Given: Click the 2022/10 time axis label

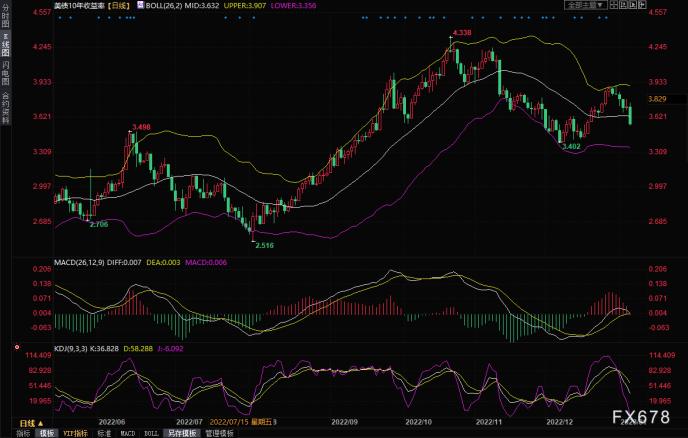Looking at the screenshot, I should tap(418, 422).
